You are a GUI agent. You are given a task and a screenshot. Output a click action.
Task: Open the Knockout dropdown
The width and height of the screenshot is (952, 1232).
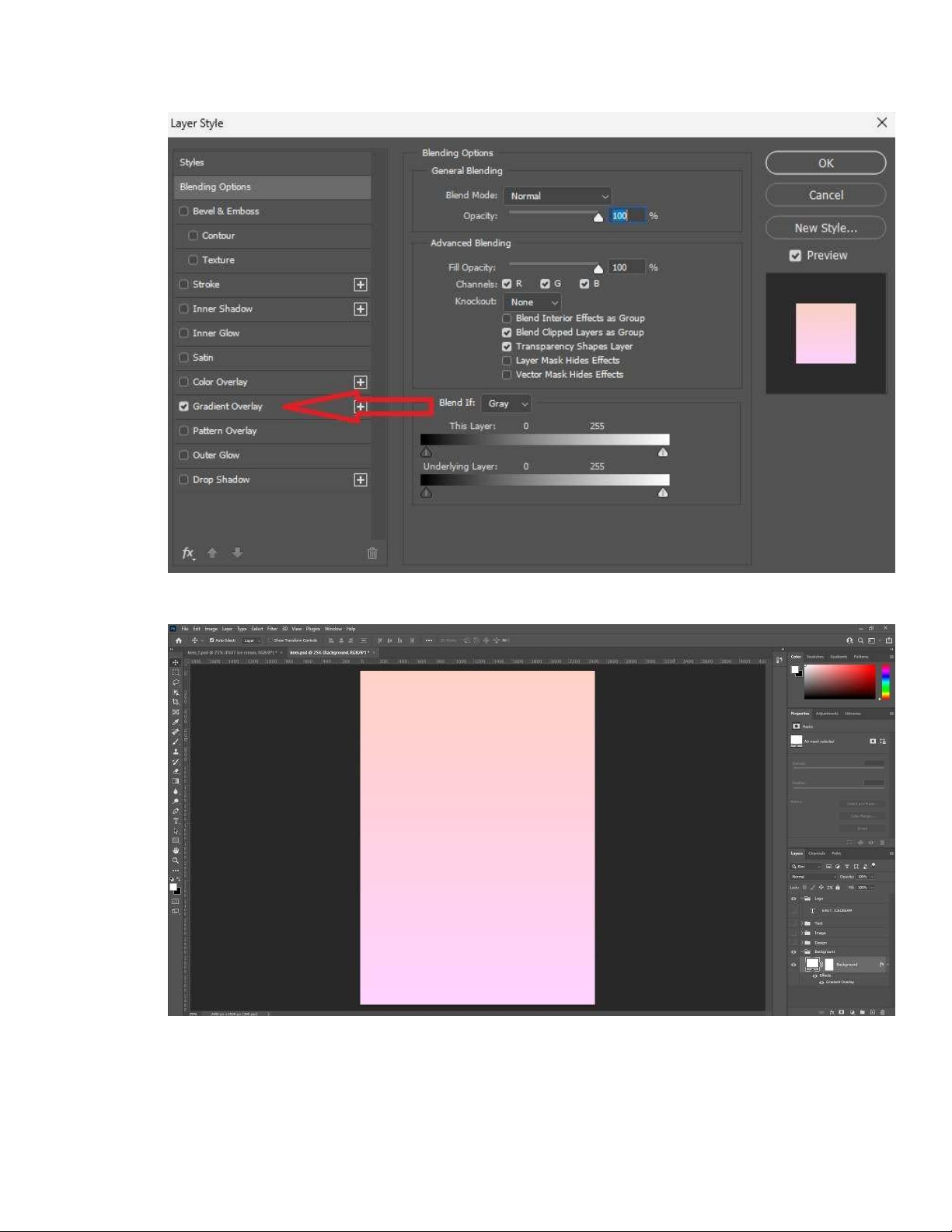coord(532,302)
